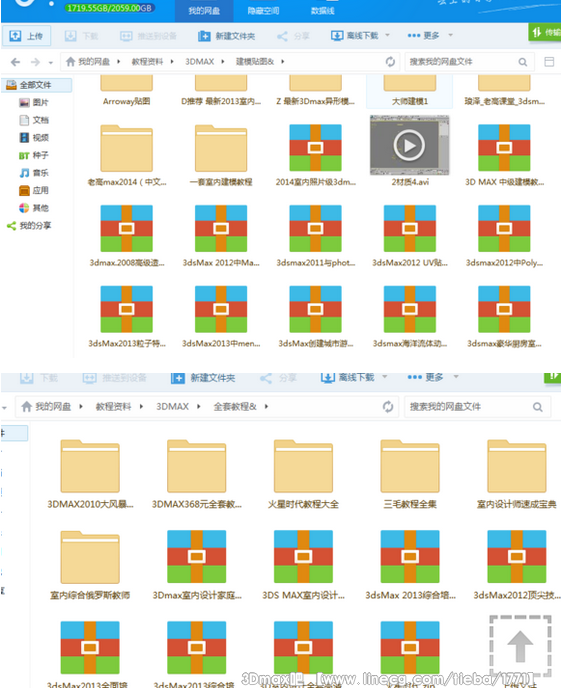Play the 2材质4.avi video thumbnail
Screen dimensions: 563x696
(409, 145)
